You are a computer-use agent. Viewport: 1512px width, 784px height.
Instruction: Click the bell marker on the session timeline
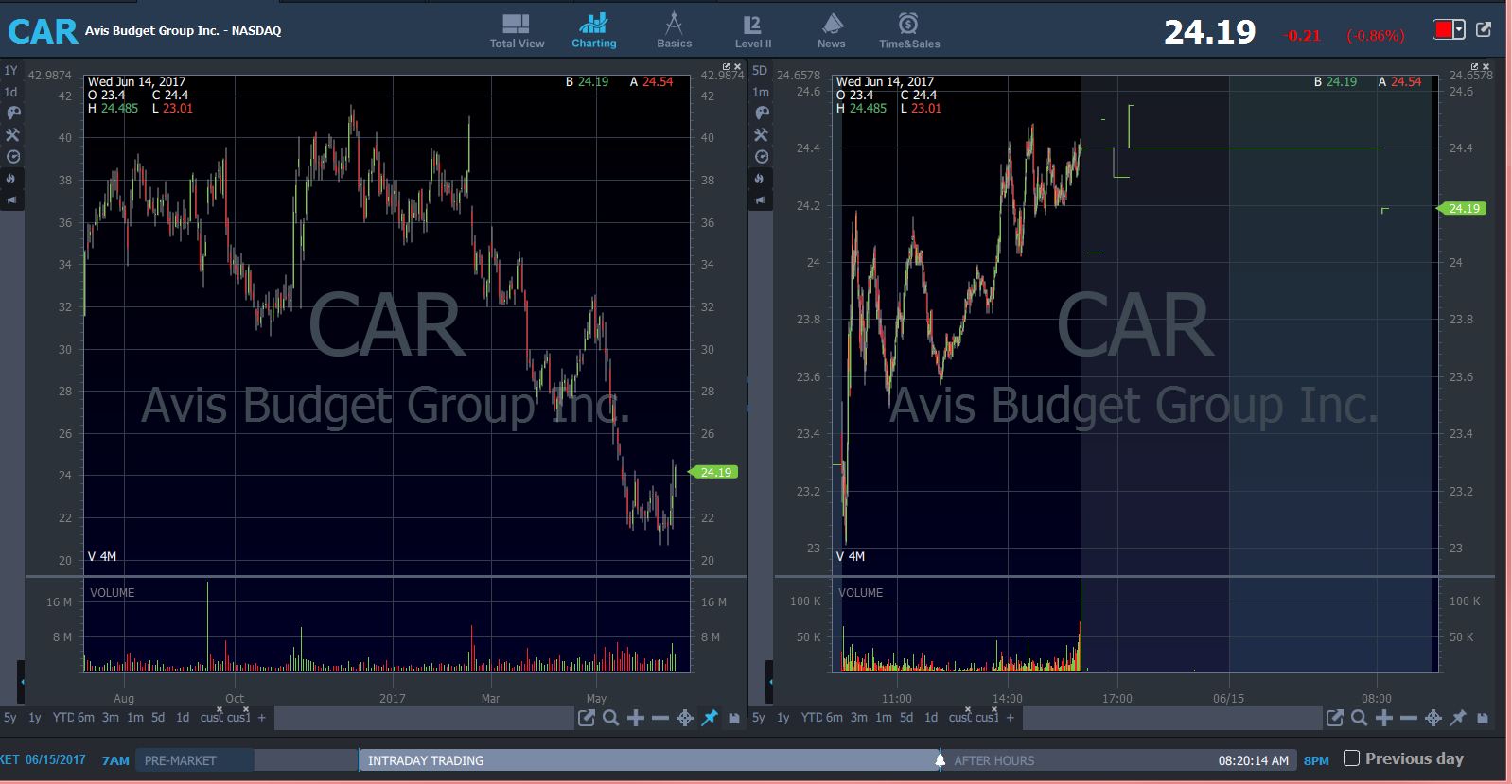[940, 759]
